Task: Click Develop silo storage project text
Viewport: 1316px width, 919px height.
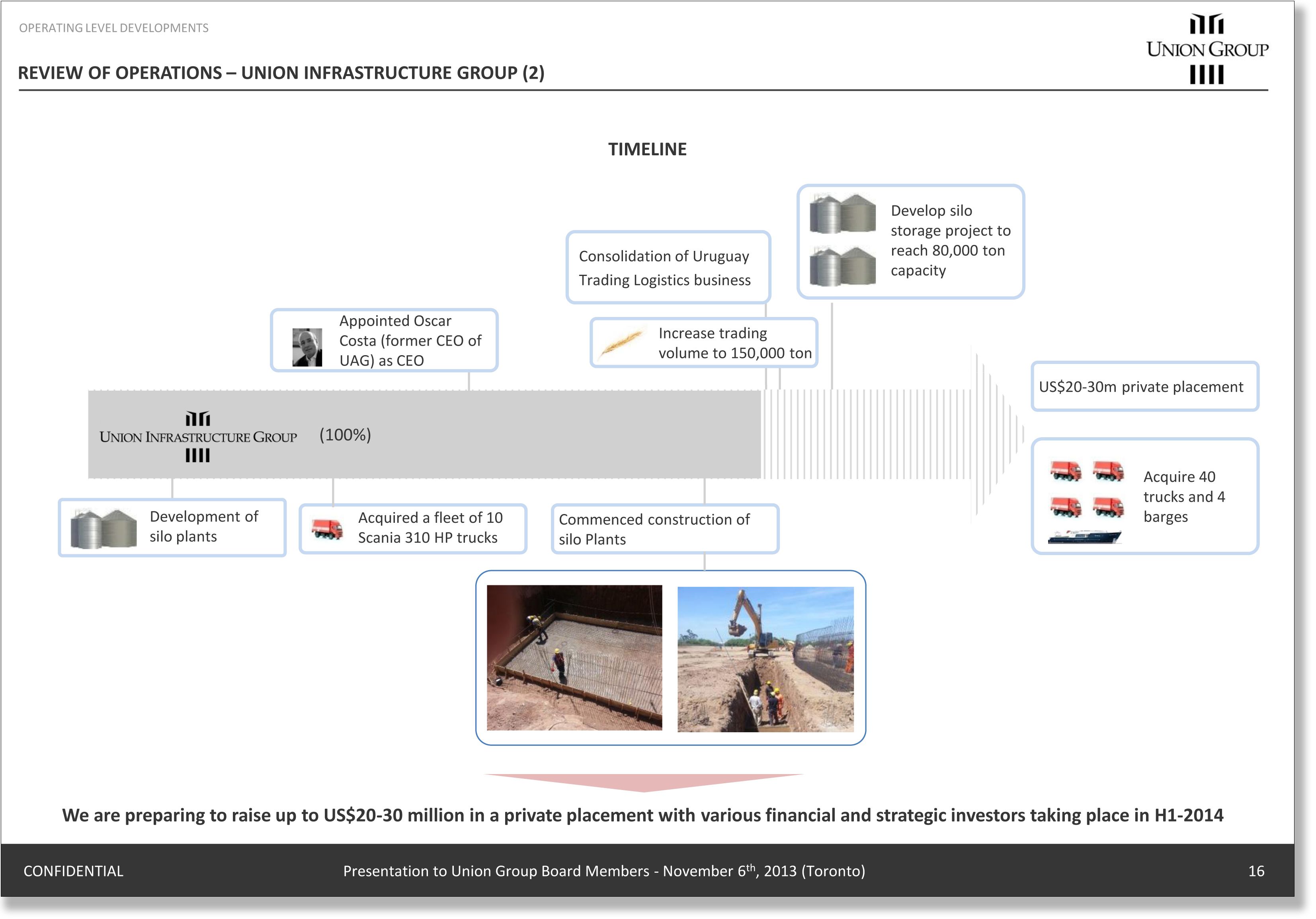Action: (950, 240)
